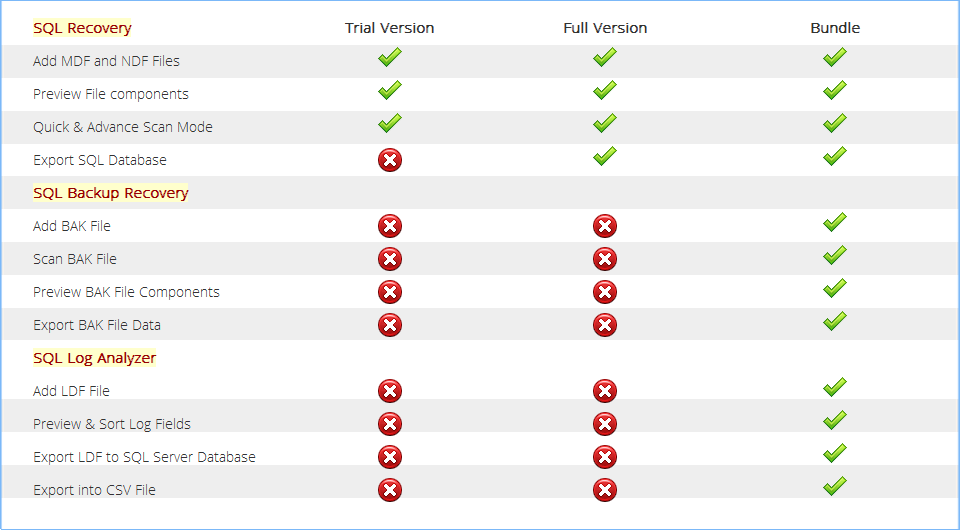Select the SQL Log Analyzer heading
Viewport: 960px width, 530px height.
95,358
